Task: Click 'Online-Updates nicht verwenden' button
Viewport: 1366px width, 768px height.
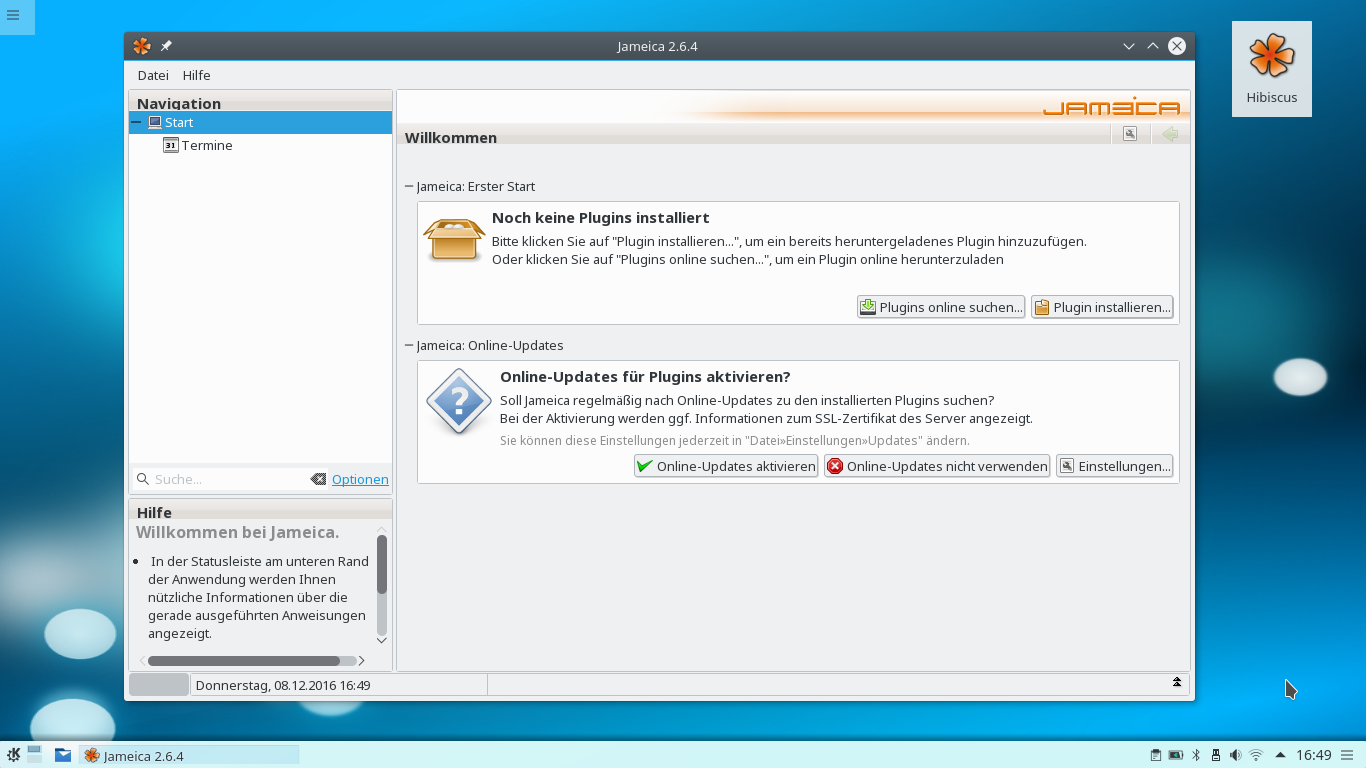Action: pyautogui.click(x=937, y=466)
